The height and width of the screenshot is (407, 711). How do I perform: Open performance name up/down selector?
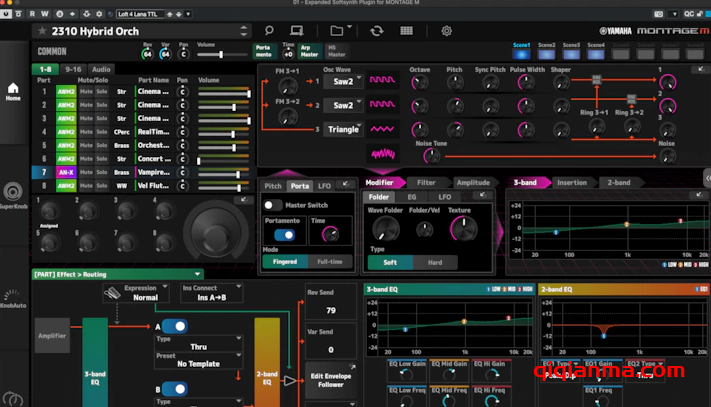[243, 31]
